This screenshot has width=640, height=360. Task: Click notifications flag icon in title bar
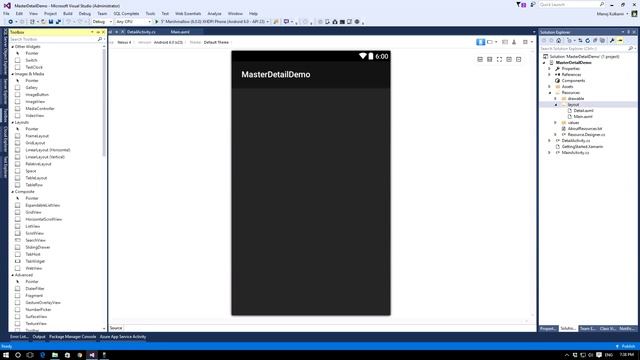[x=521, y=5]
